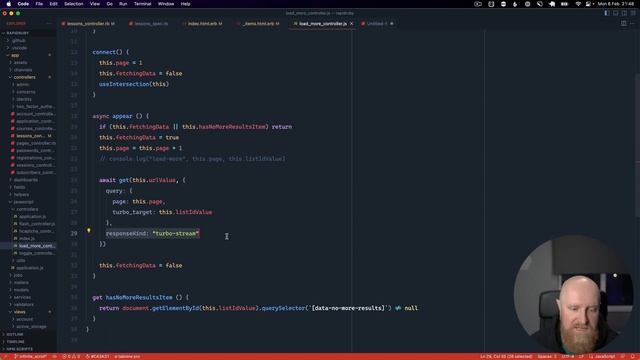Toggle bottom panel layout icon
640x360 pixels.
pyautogui.click(x=616, y=13)
